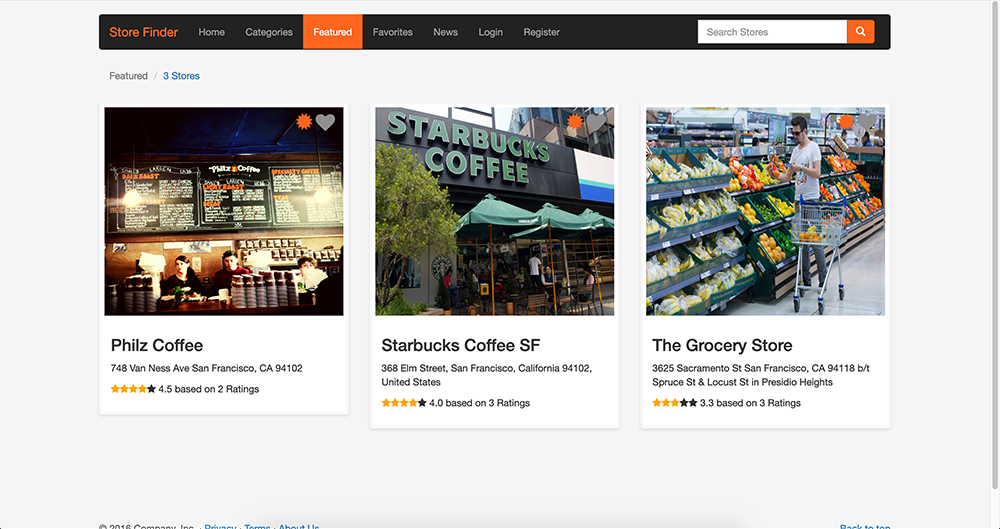This screenshot has height=529, width=1000.
Task: Click the 3.3 based on 3 Ratings text
Action: pyautogui.click(x=750, y=403)
